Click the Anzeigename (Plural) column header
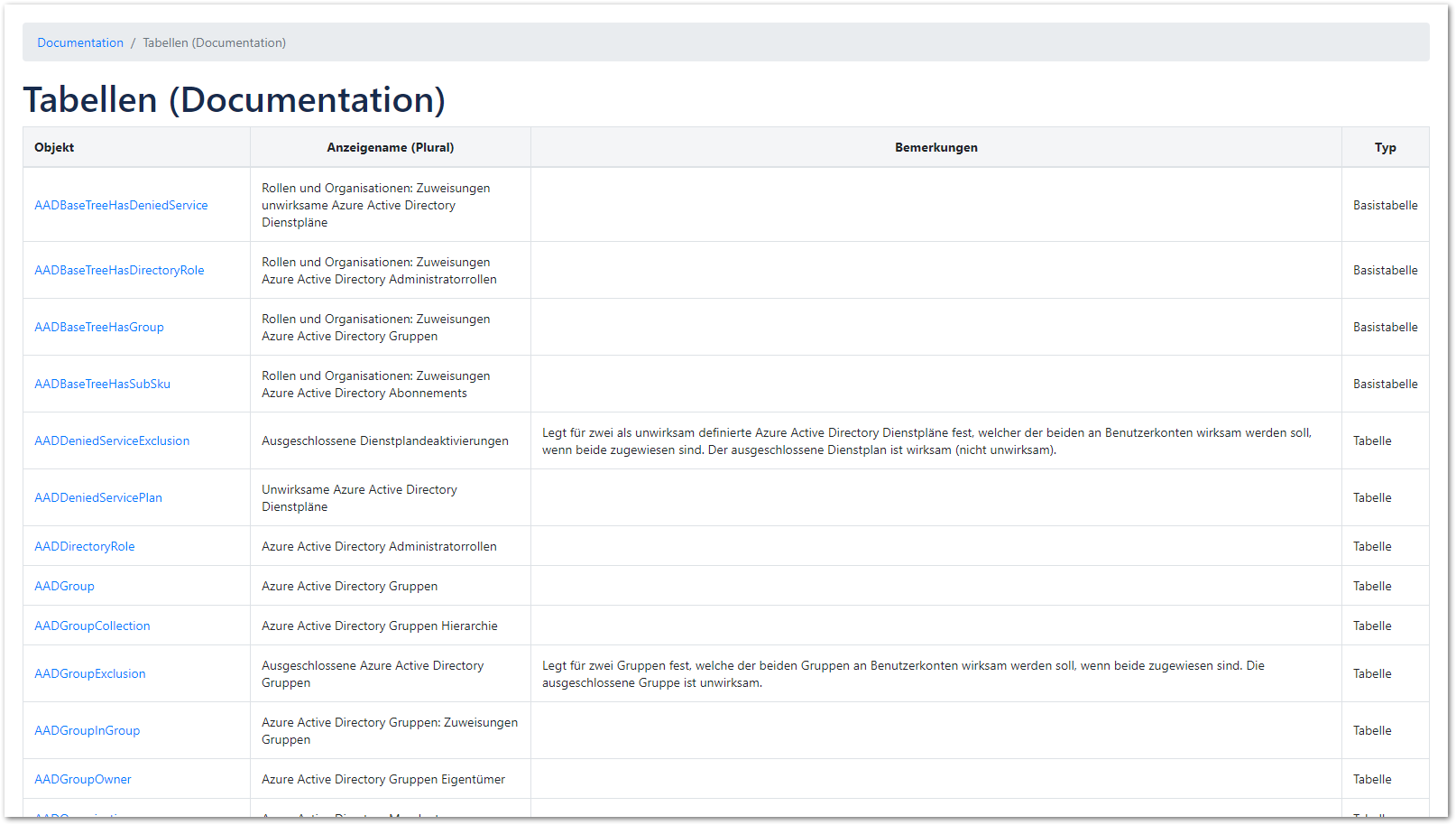This screenshot has height=825, width=1456. 391,147
